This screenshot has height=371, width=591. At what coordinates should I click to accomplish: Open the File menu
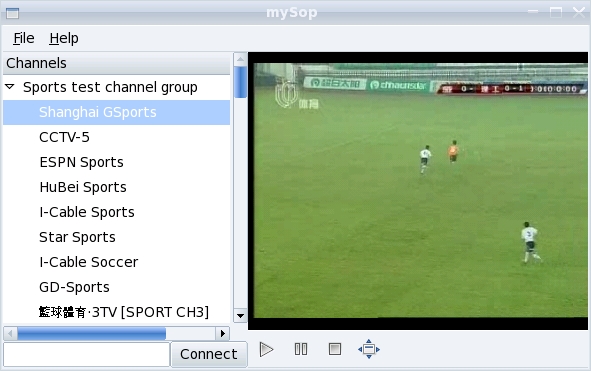(24, 38)
